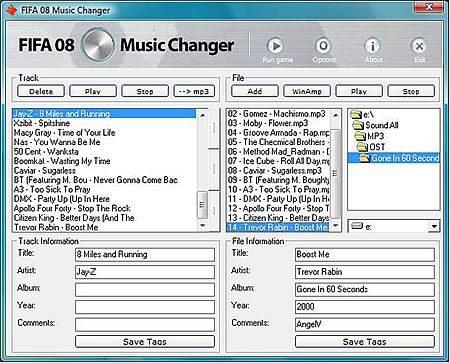Click file list scroll down arrow

[336, 226]
